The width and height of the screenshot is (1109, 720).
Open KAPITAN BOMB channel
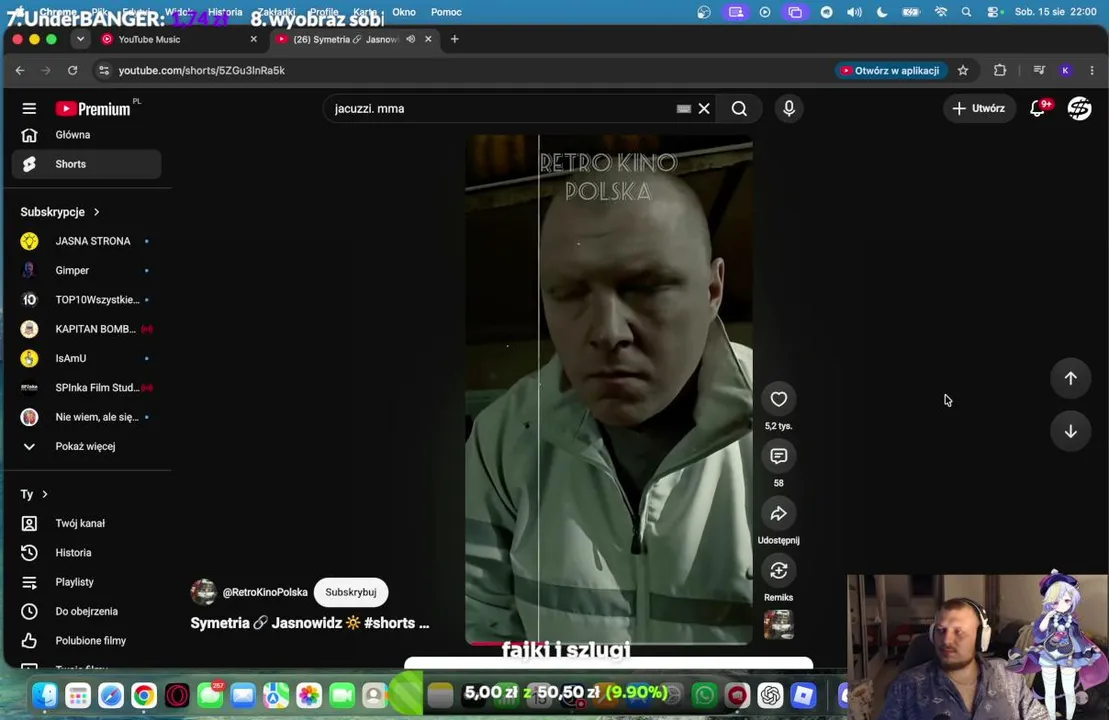(86, 329)
